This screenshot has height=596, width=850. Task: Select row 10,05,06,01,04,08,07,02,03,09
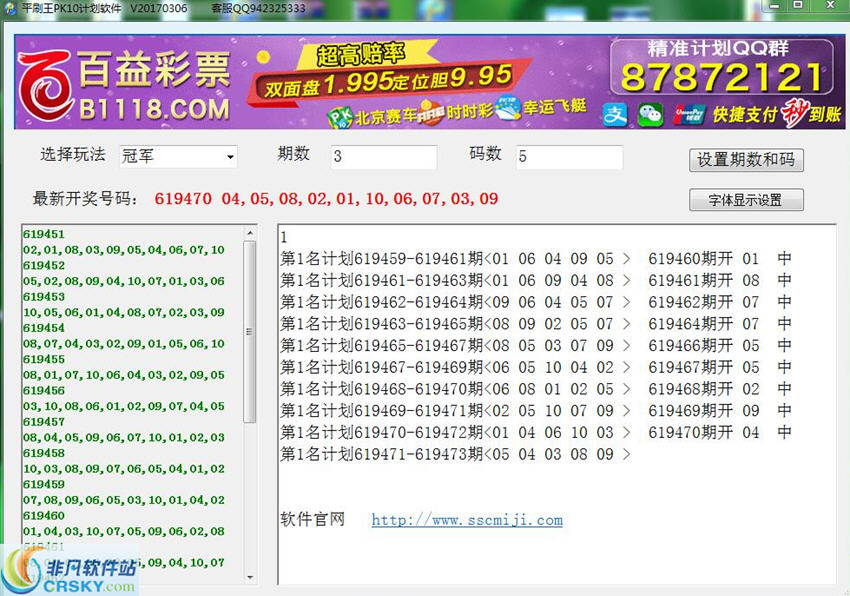[124, 312]
